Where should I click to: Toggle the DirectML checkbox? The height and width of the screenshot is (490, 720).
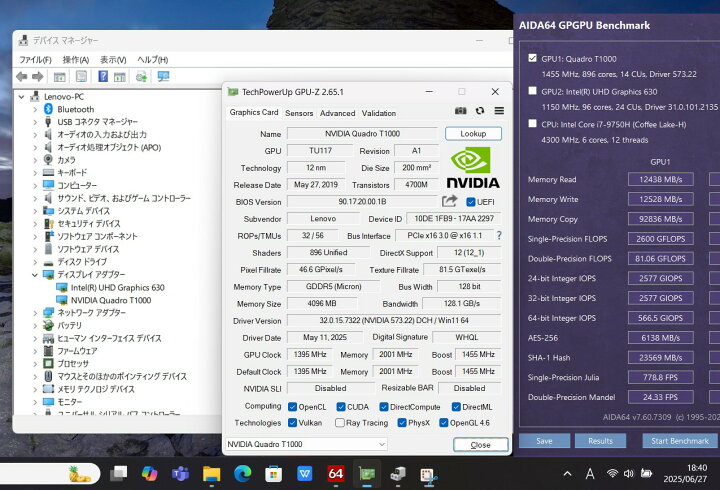(456, 406)
